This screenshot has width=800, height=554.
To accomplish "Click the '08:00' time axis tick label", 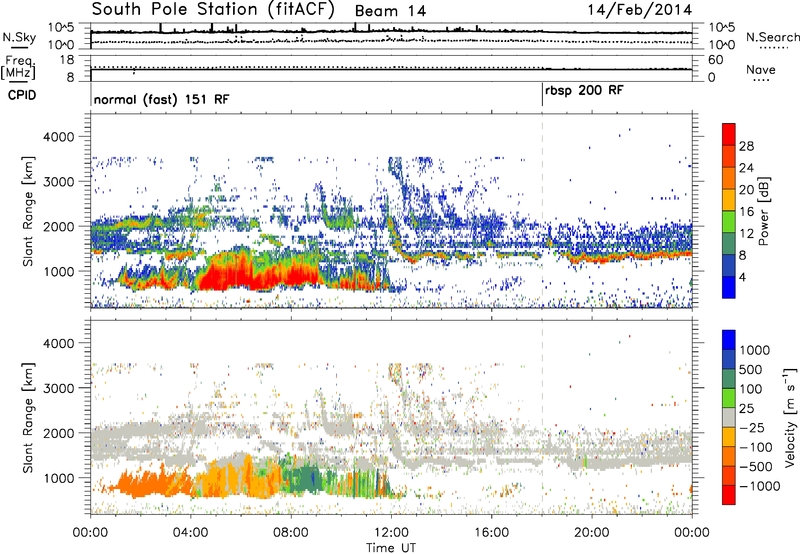I will pyautogui.click(x=291, y=533).
